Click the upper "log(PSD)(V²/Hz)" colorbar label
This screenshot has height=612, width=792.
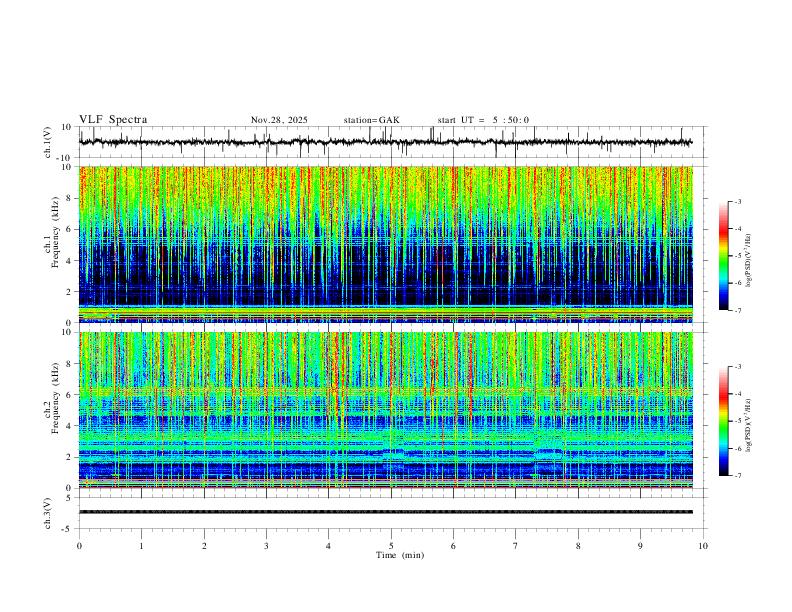pyautogui.click(x=749, y=261)
